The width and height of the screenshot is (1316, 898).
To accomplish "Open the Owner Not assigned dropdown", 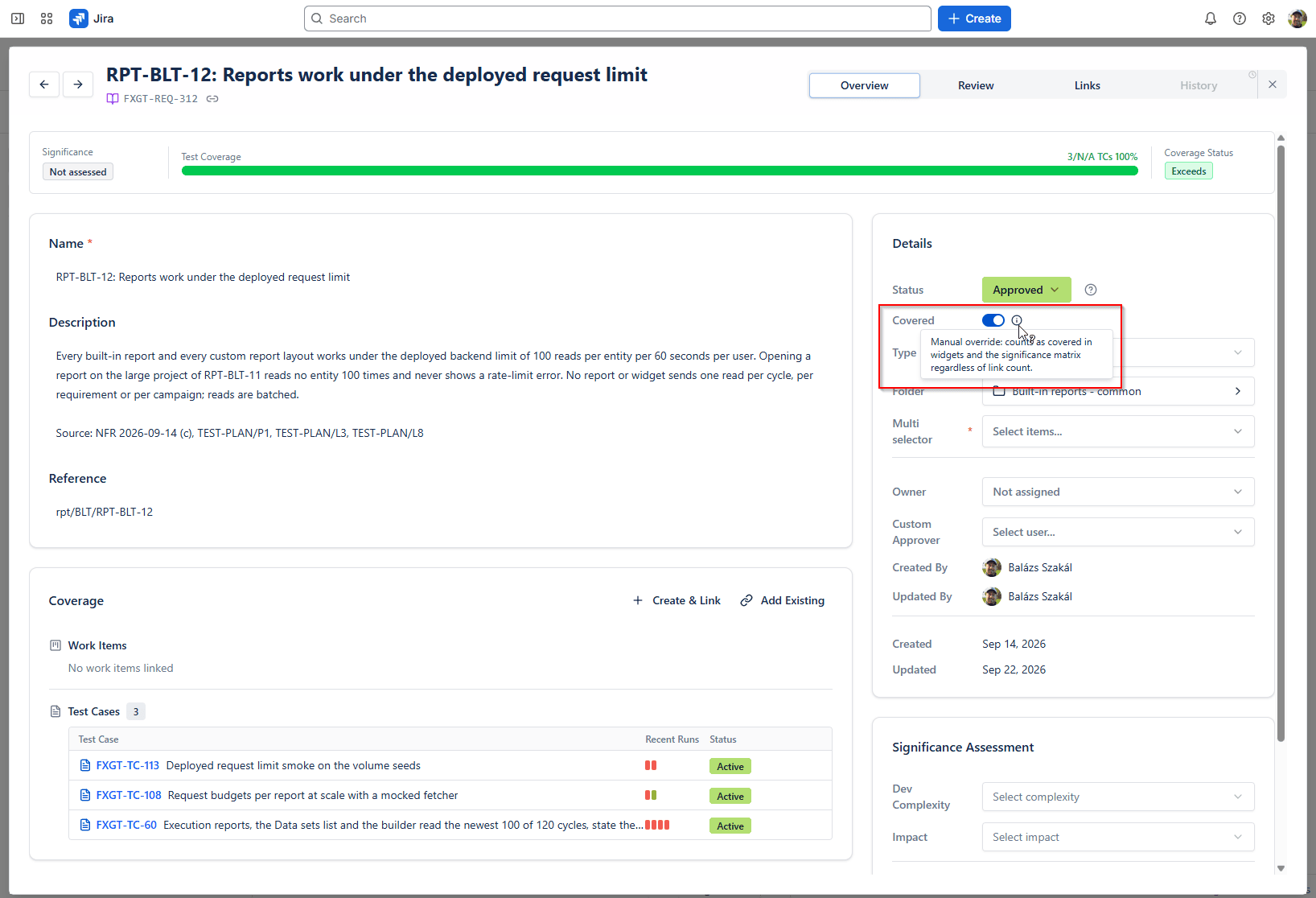I will tap(1118, 492).
